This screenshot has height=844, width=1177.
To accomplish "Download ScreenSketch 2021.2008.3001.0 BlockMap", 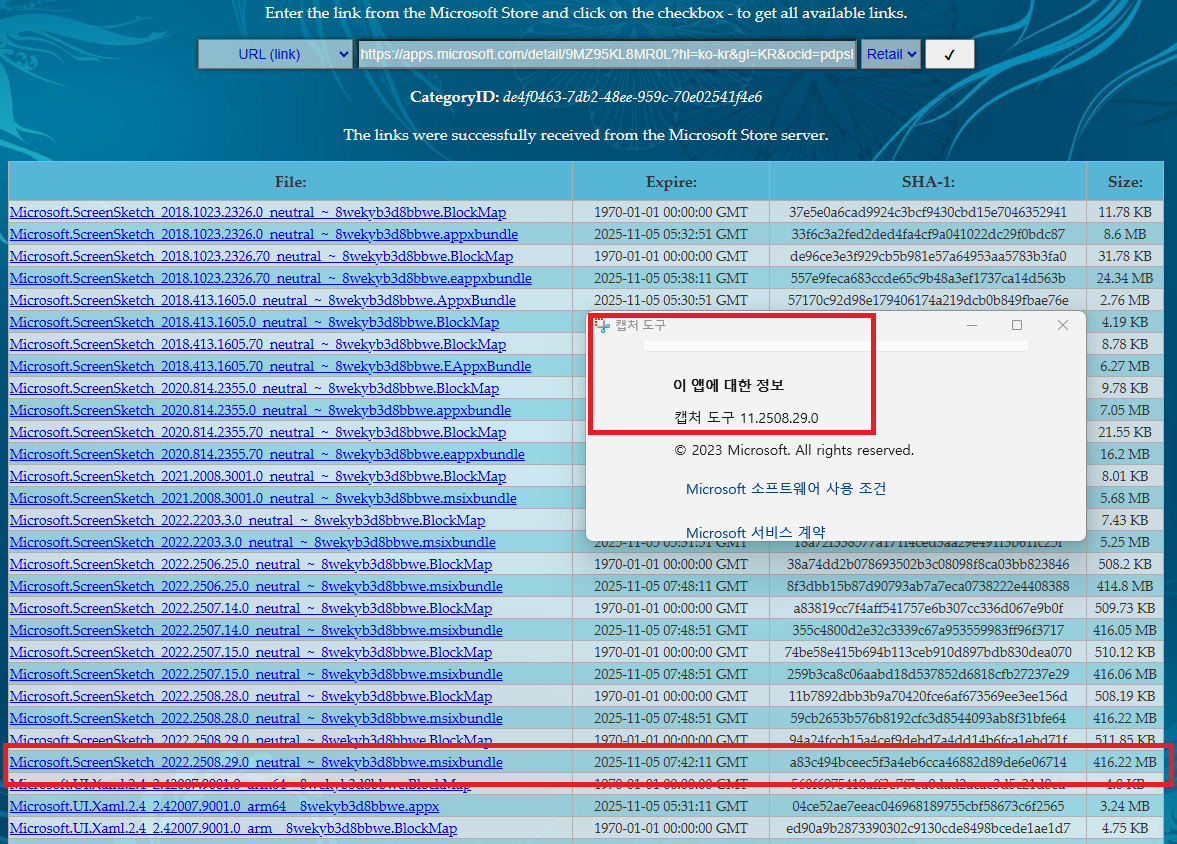I will 257,476.
